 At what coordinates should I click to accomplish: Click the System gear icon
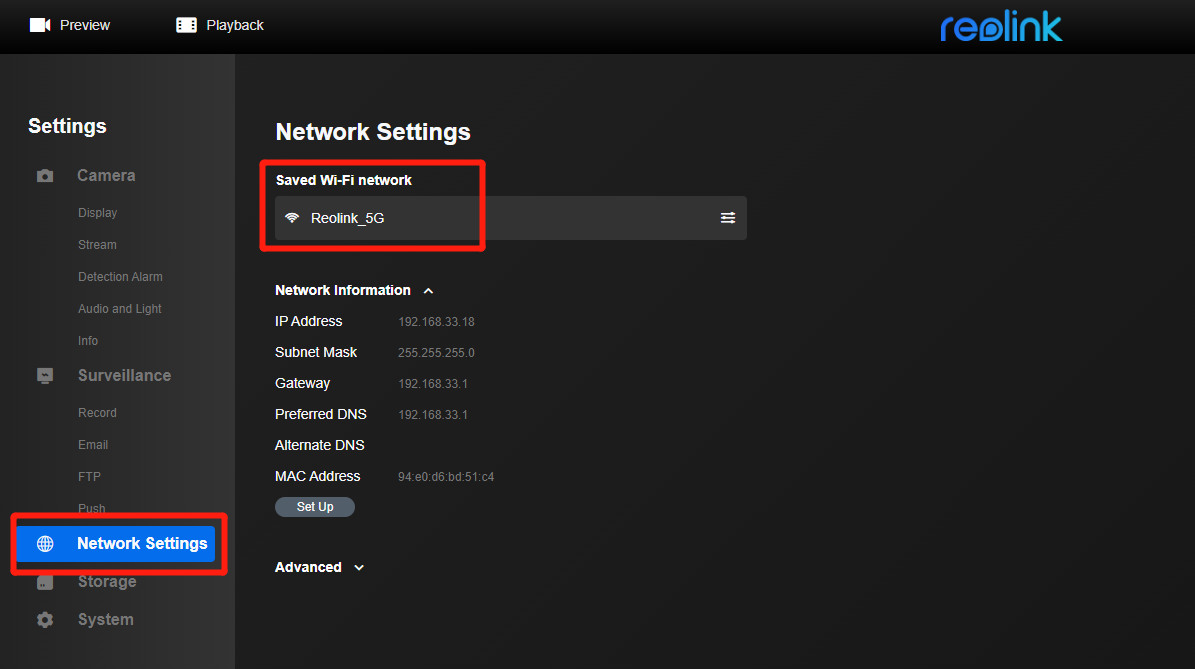(x=45, y=620)
